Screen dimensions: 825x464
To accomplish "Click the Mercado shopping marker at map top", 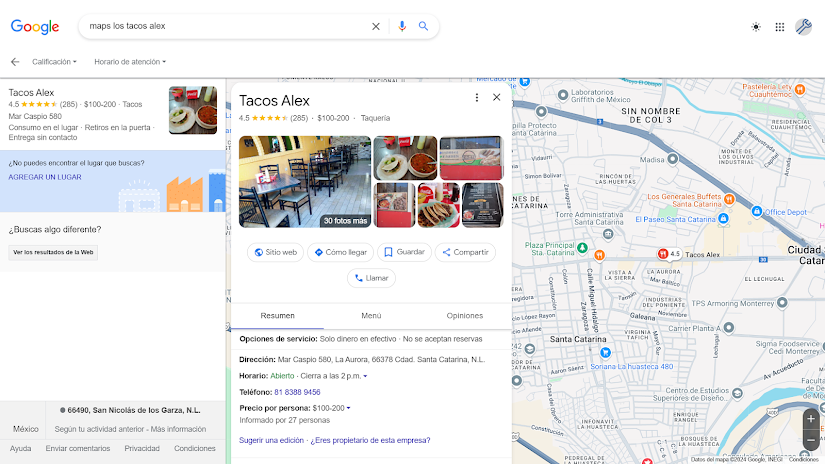I will tap(525, 82).
